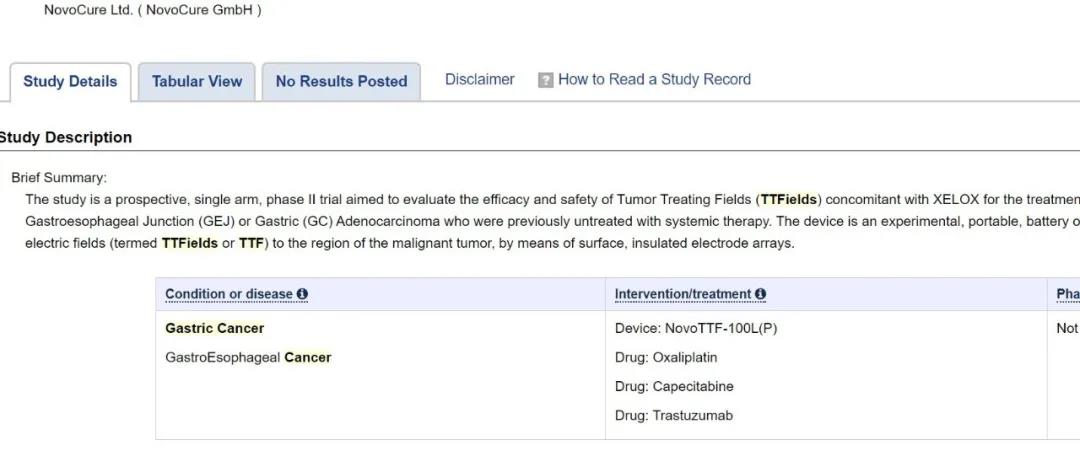Select the GastroEsophageal Cancer condition entry
Image resolution: width=1080 pixels, height=467 pixels.
[x=248, y=357]
